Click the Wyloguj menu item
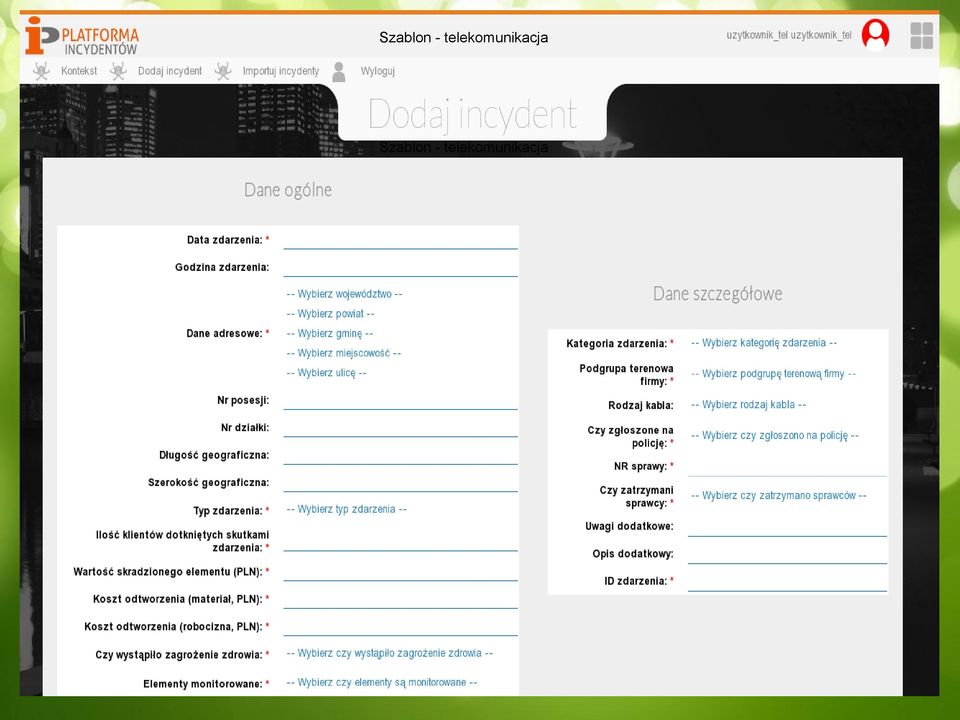This screenshot has width=960, height=720. 378,71
